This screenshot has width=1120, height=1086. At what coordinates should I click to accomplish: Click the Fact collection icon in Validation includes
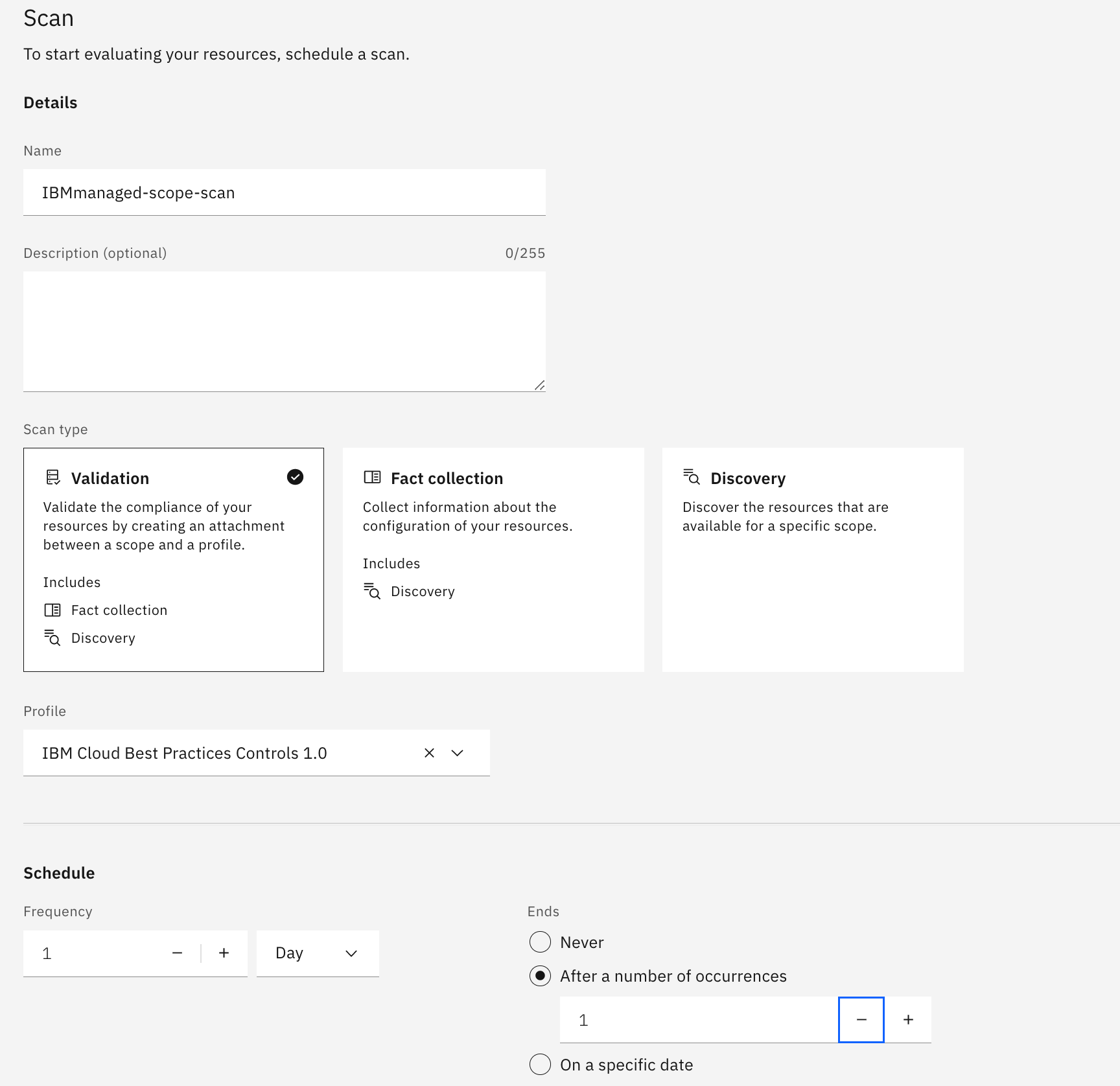52,610
